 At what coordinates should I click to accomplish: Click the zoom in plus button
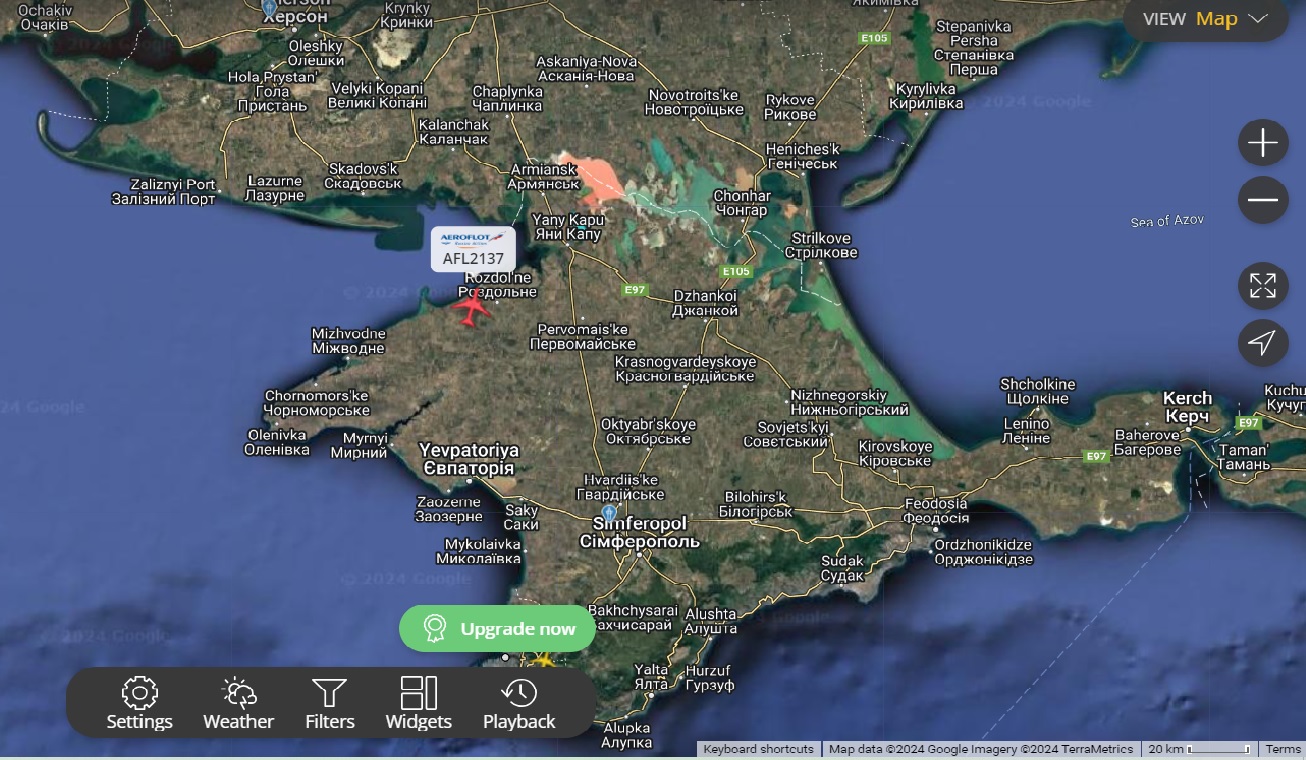point(1262,144)
